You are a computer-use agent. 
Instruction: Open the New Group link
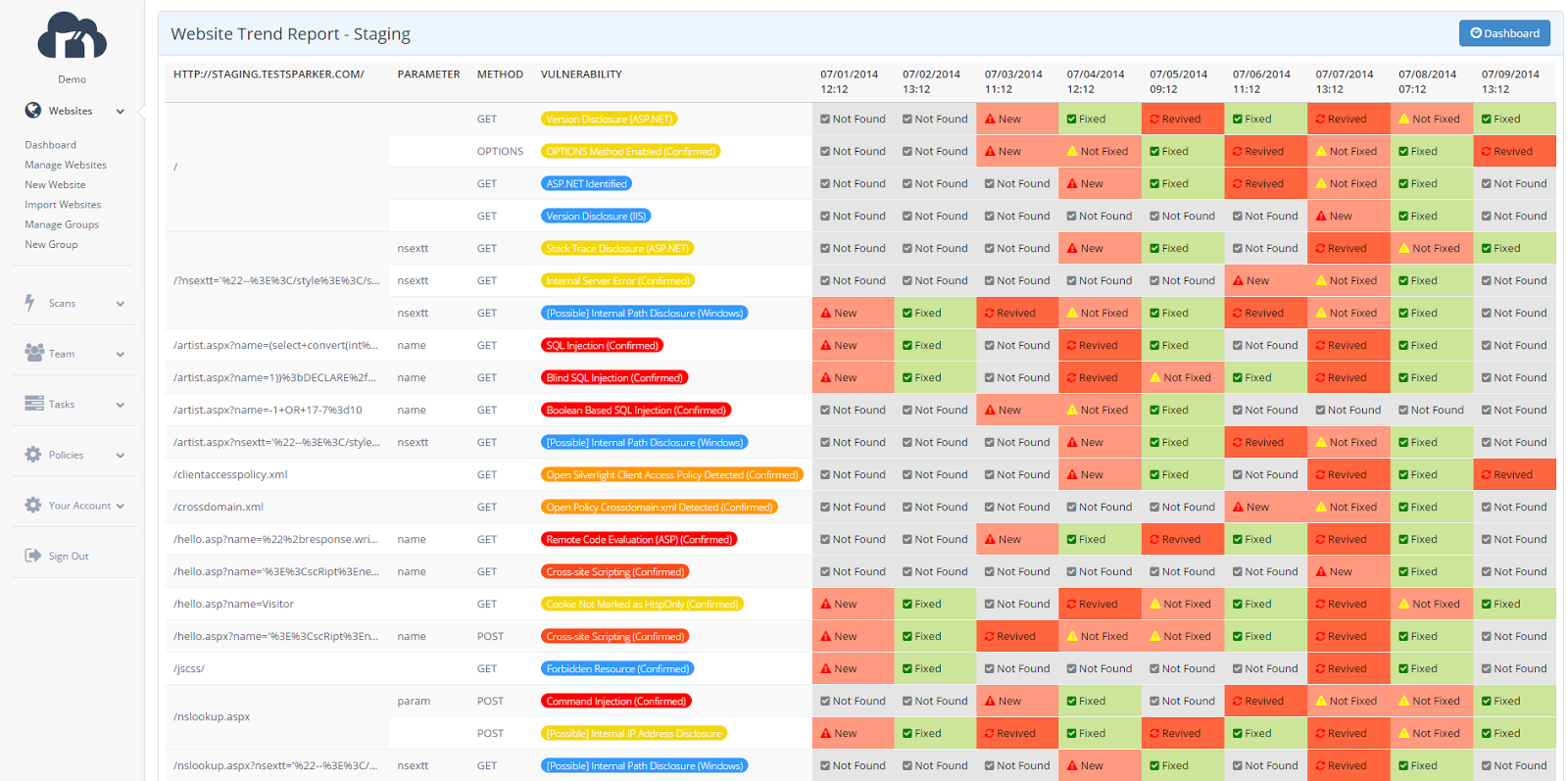[51, 245]
